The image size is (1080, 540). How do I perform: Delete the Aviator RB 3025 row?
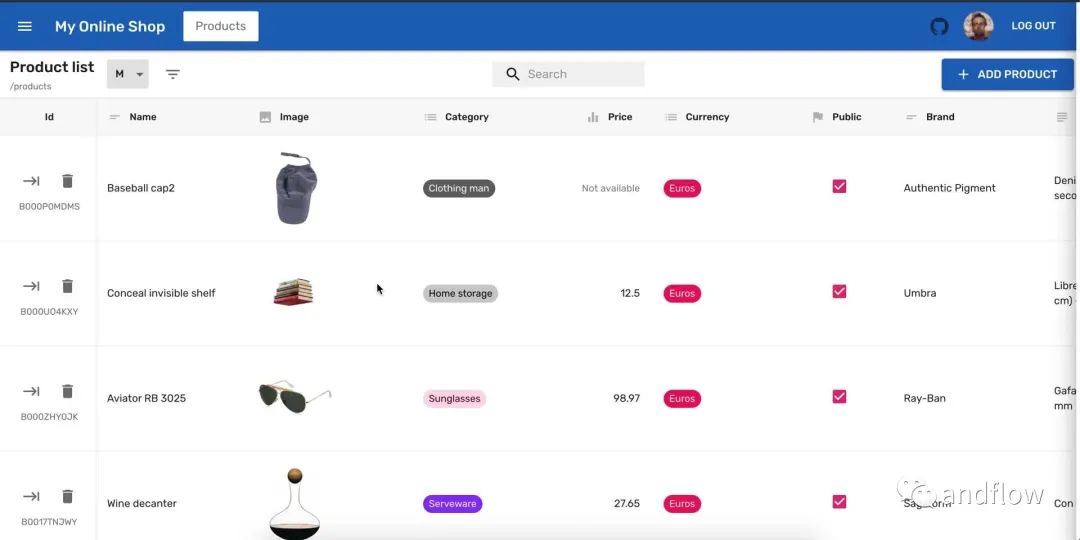pyautogui.click(x=68, y=391)
